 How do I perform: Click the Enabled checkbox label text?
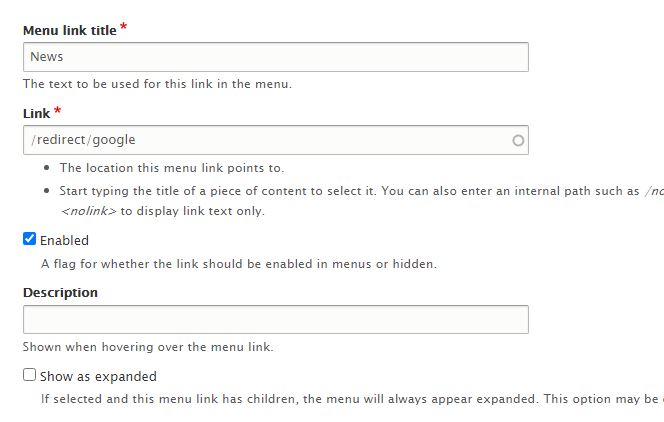pyautogui.click(x=64, y=240)
